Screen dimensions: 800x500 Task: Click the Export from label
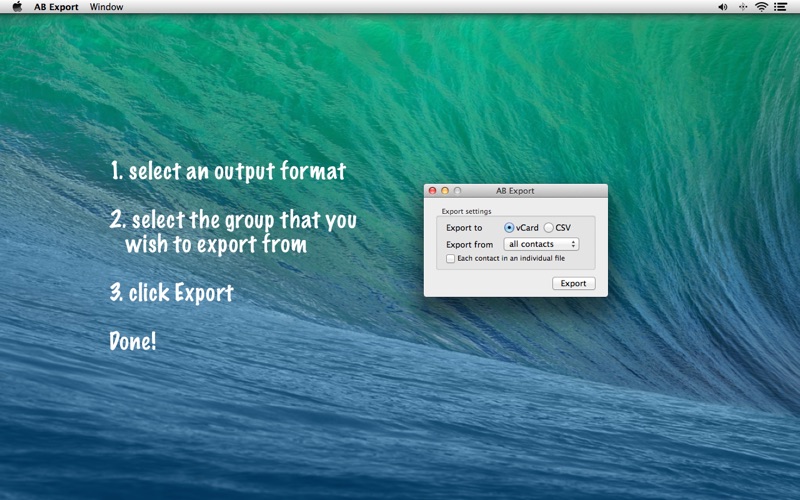(469, 244)
